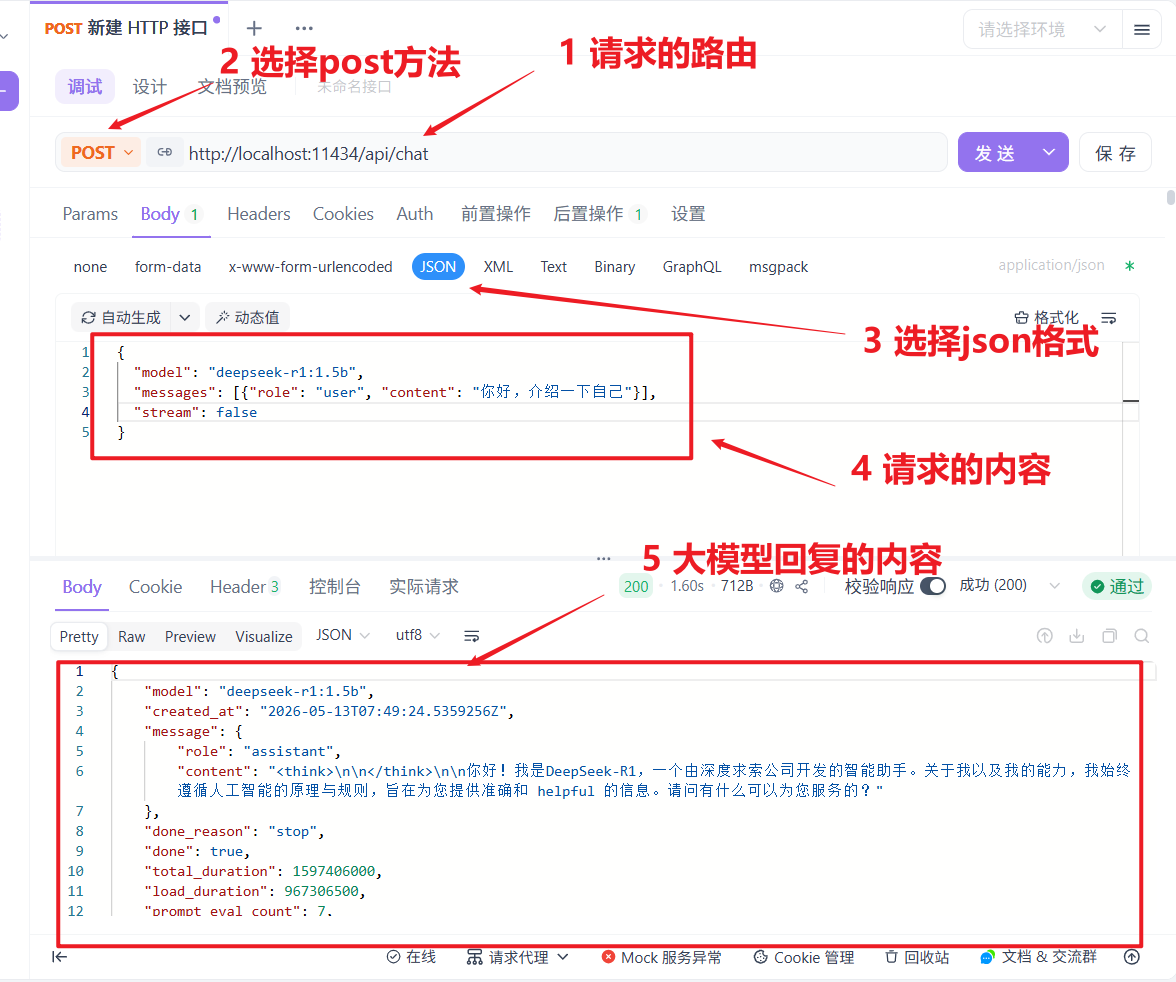
Task: Open the 后置操作 tab
Action: pos(598,214)
